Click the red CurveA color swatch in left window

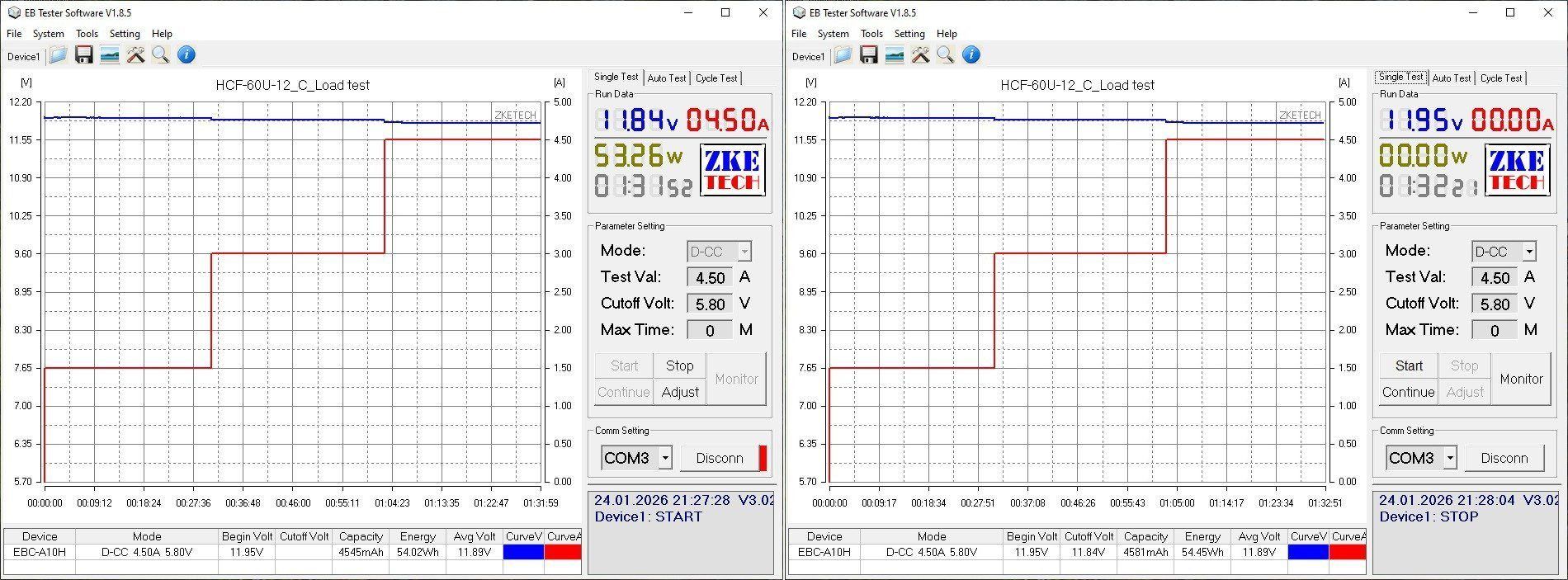coord(563,552)
